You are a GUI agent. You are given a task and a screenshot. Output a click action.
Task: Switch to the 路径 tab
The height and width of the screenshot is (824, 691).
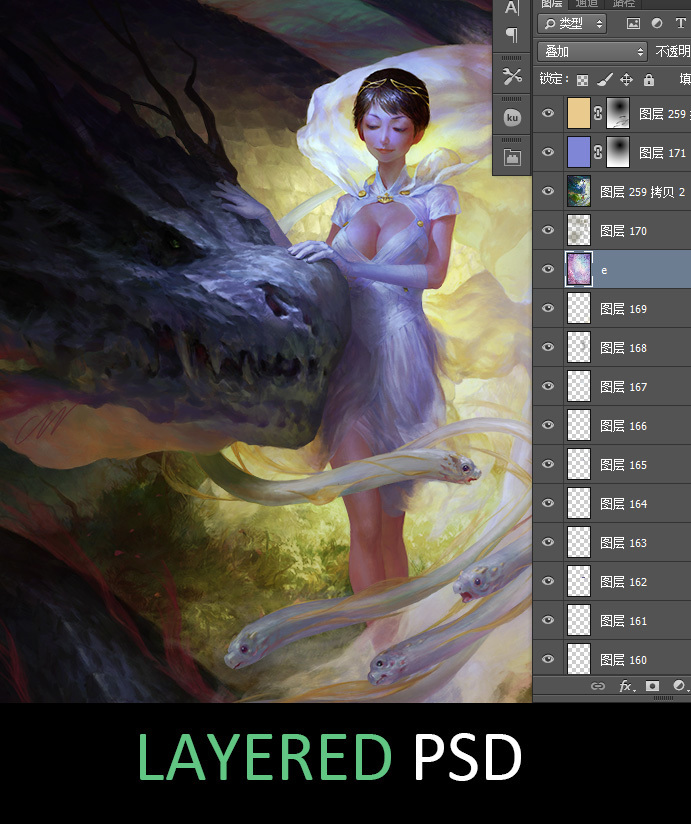(x=623, y=3)
